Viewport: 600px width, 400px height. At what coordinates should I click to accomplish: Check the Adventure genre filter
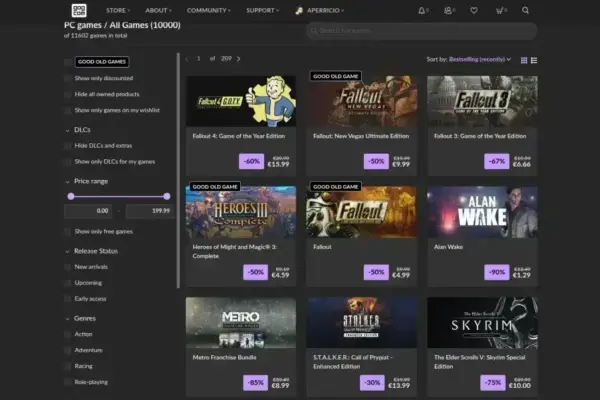[x=68, y=351]
